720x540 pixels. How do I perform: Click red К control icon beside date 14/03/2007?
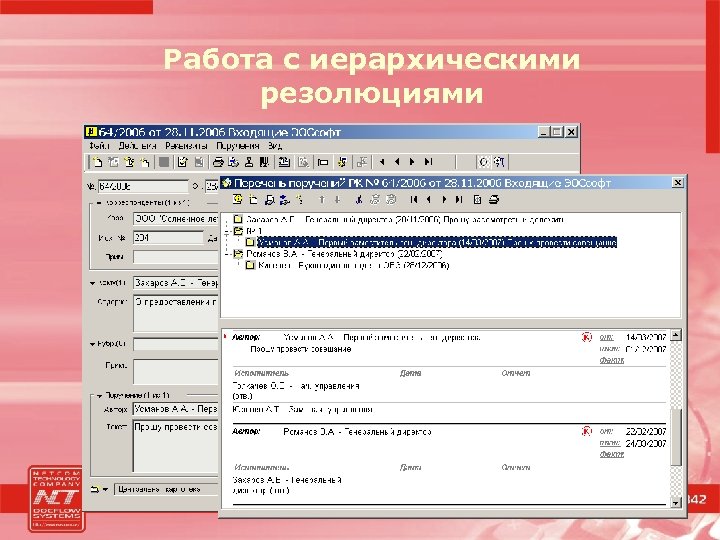(586, 338)
